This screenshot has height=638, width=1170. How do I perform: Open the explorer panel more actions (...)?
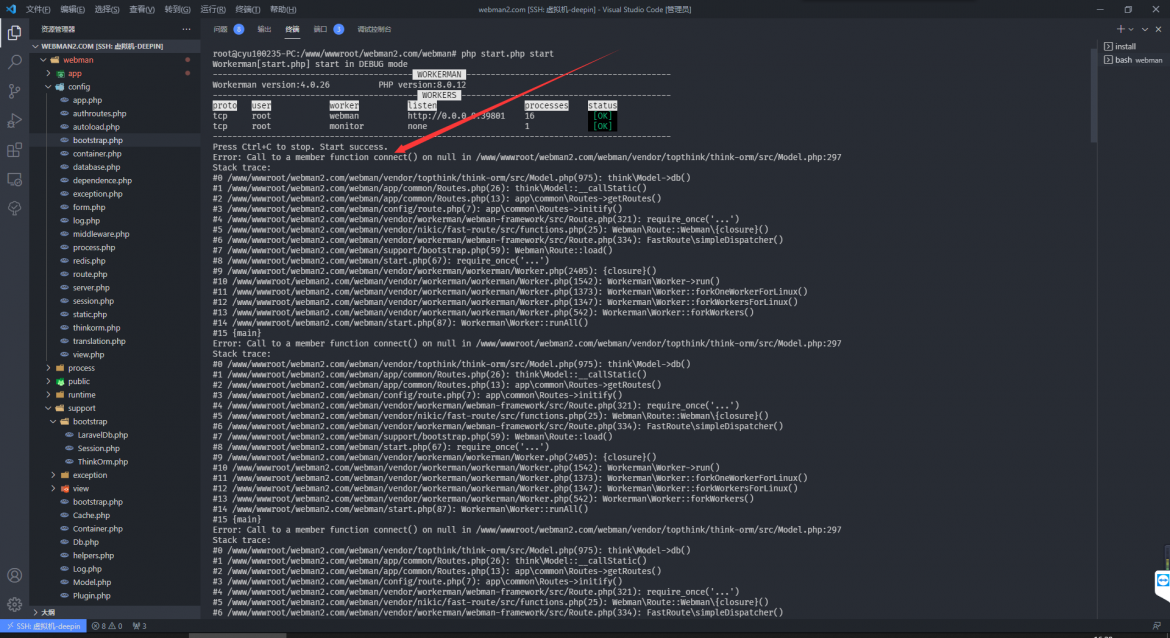click(187, 29)
